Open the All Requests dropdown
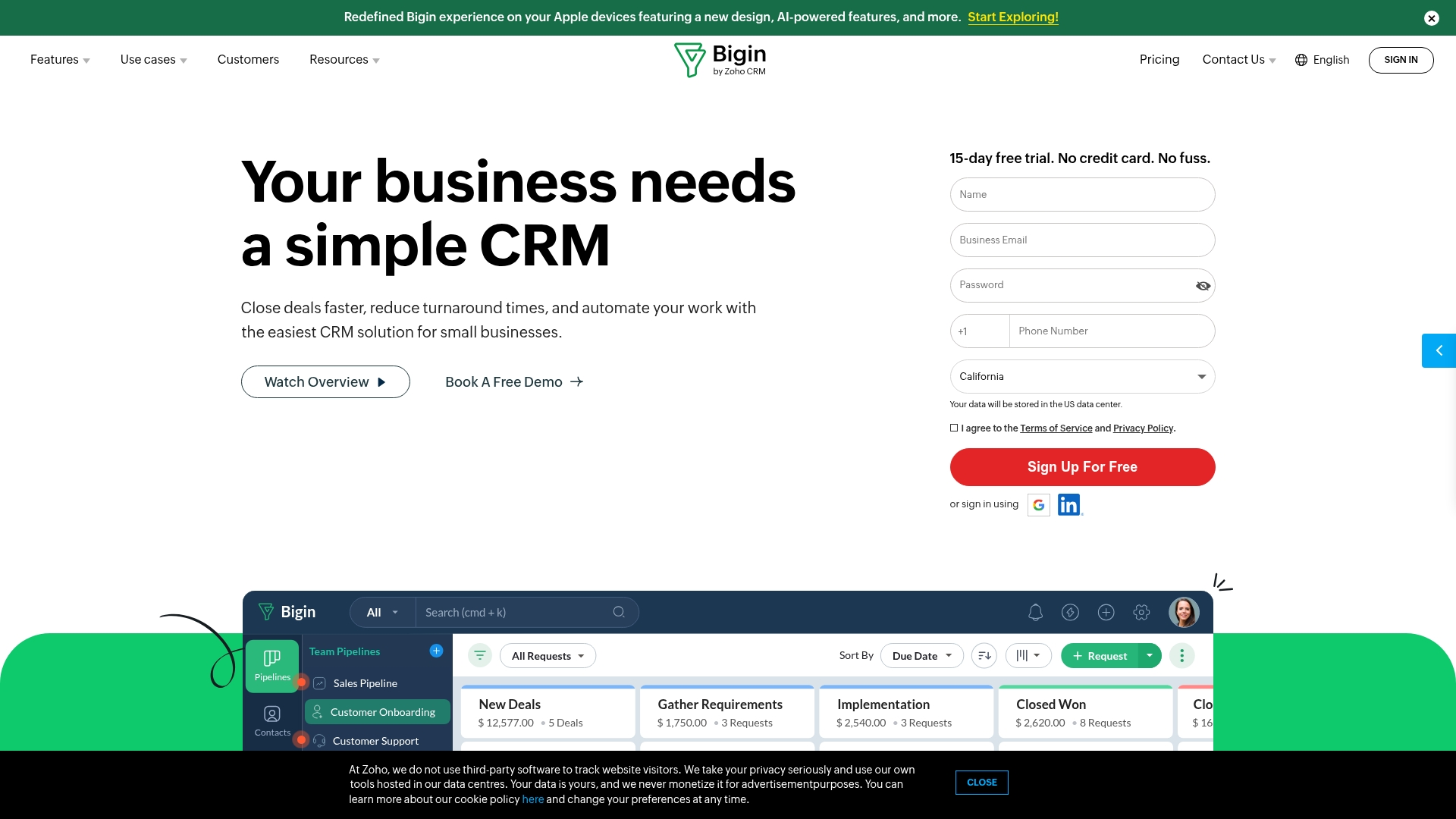The width and height of the screenshot is (1456, 819). (x=548, y=656)
